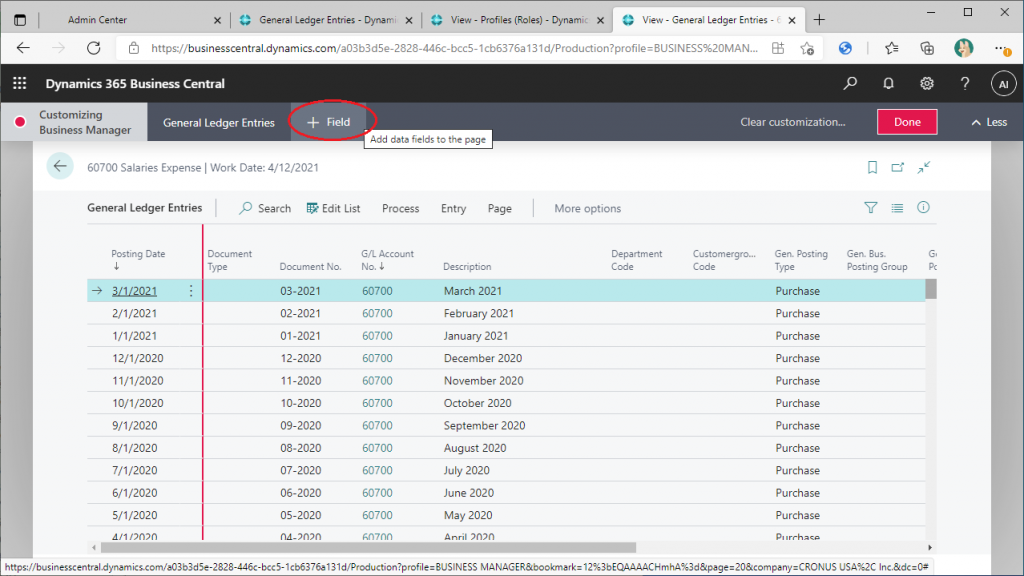Click Gen. Posting Type column header
This screenshot has width=1024, height=576.
point(801,260)
